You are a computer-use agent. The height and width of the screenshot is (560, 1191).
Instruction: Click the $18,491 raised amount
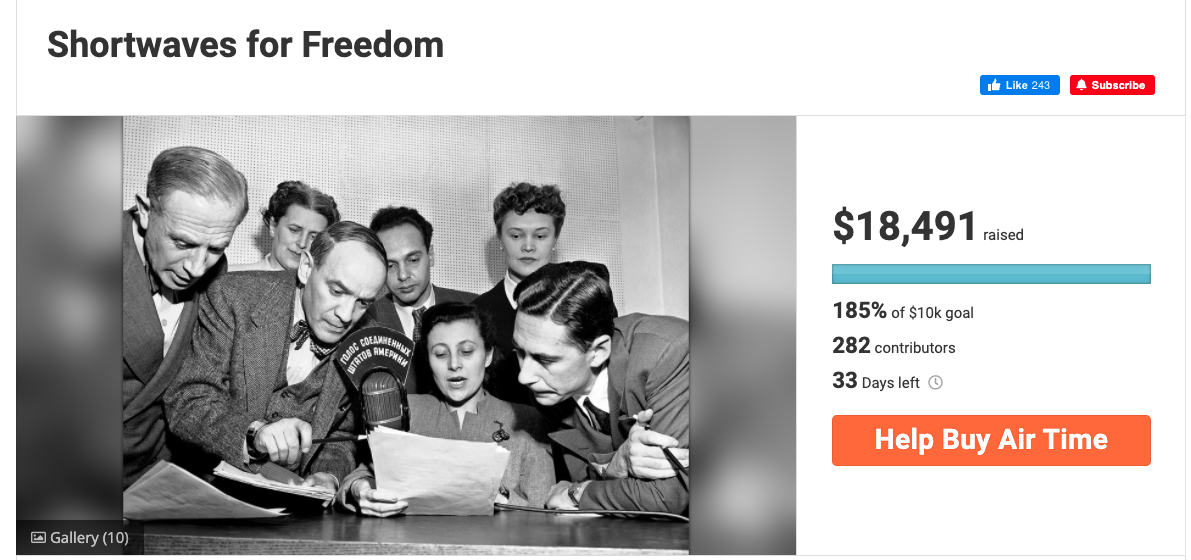pos(905,227)
